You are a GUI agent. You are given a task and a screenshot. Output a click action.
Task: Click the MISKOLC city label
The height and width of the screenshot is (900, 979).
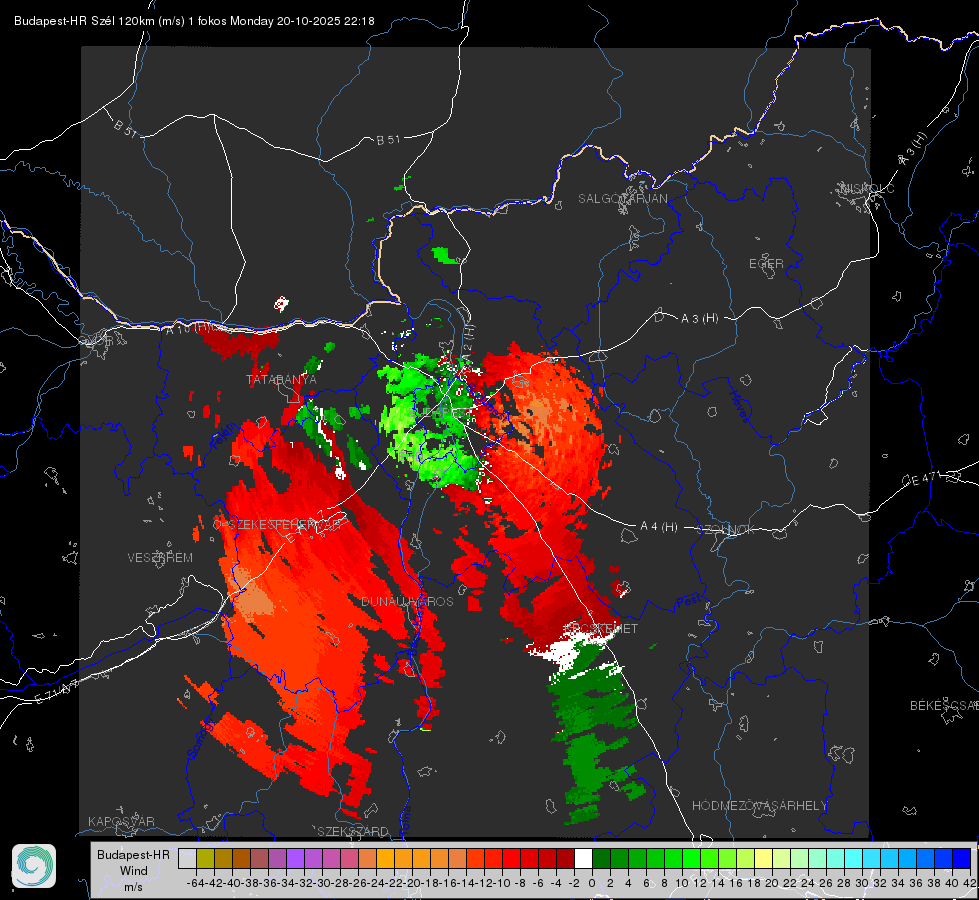(x=868, y=188)
